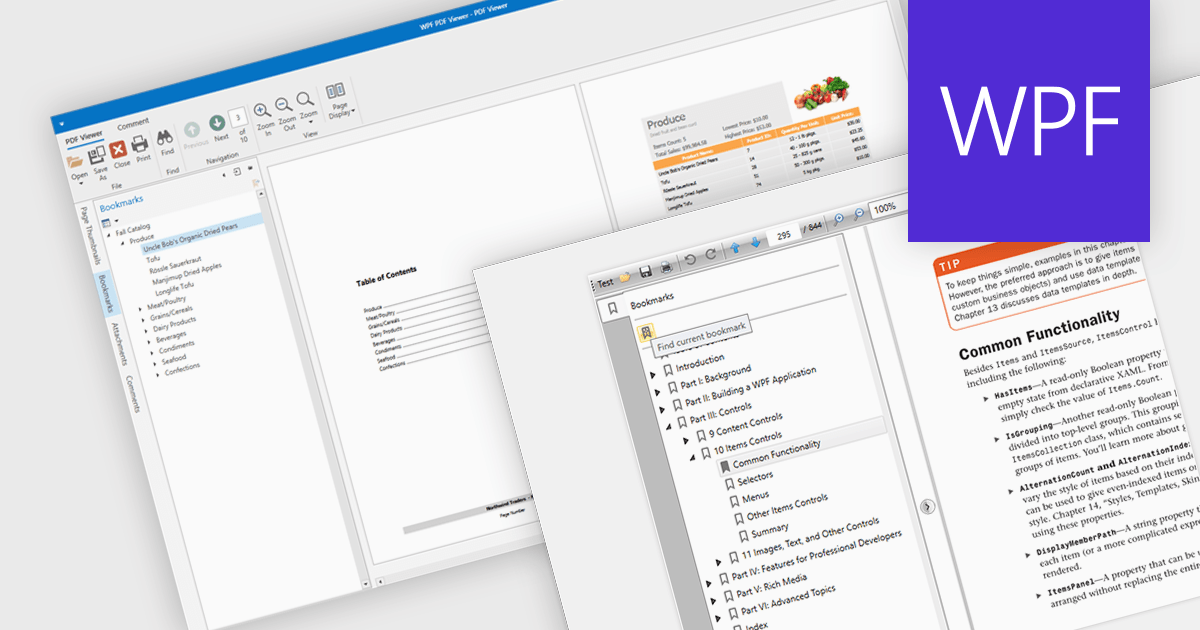
Task: Click the rotate clockwise icon
Action: coord(709,254)
